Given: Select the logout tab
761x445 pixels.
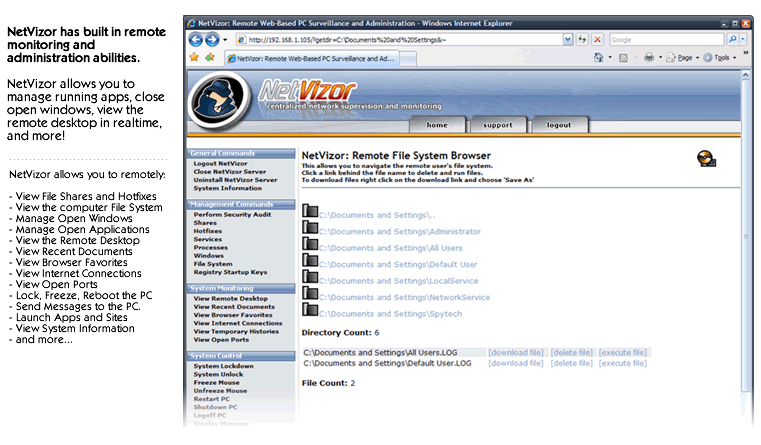Looking at the screenshot, I should [x=558, y=125].
